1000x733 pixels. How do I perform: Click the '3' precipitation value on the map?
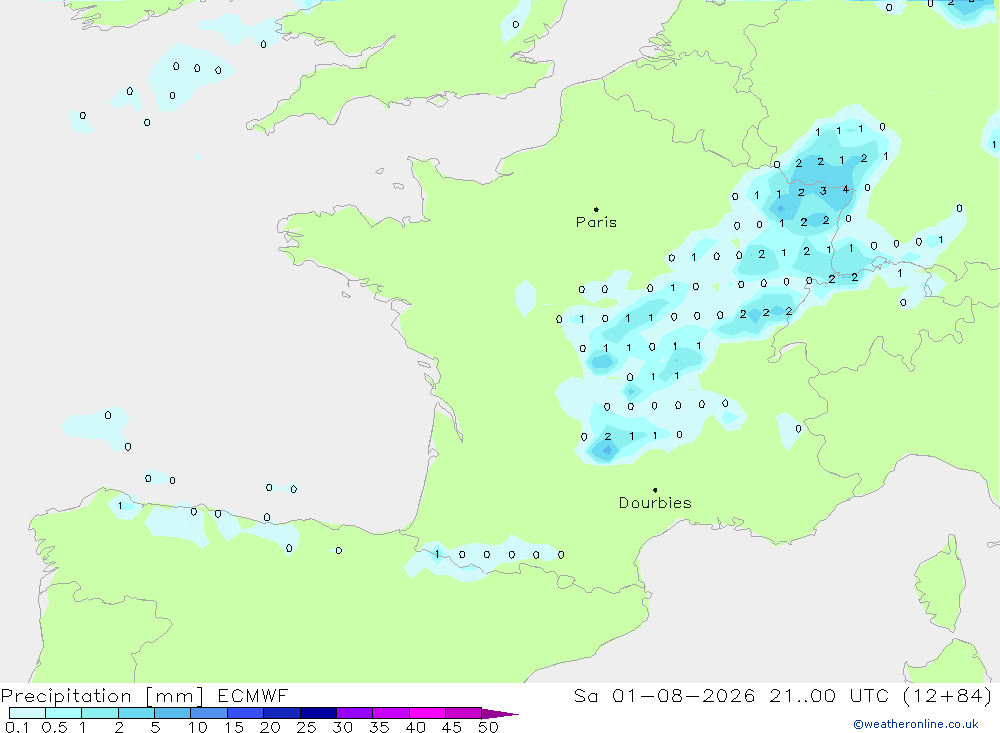pyautogui.click(x=823, y=191)
